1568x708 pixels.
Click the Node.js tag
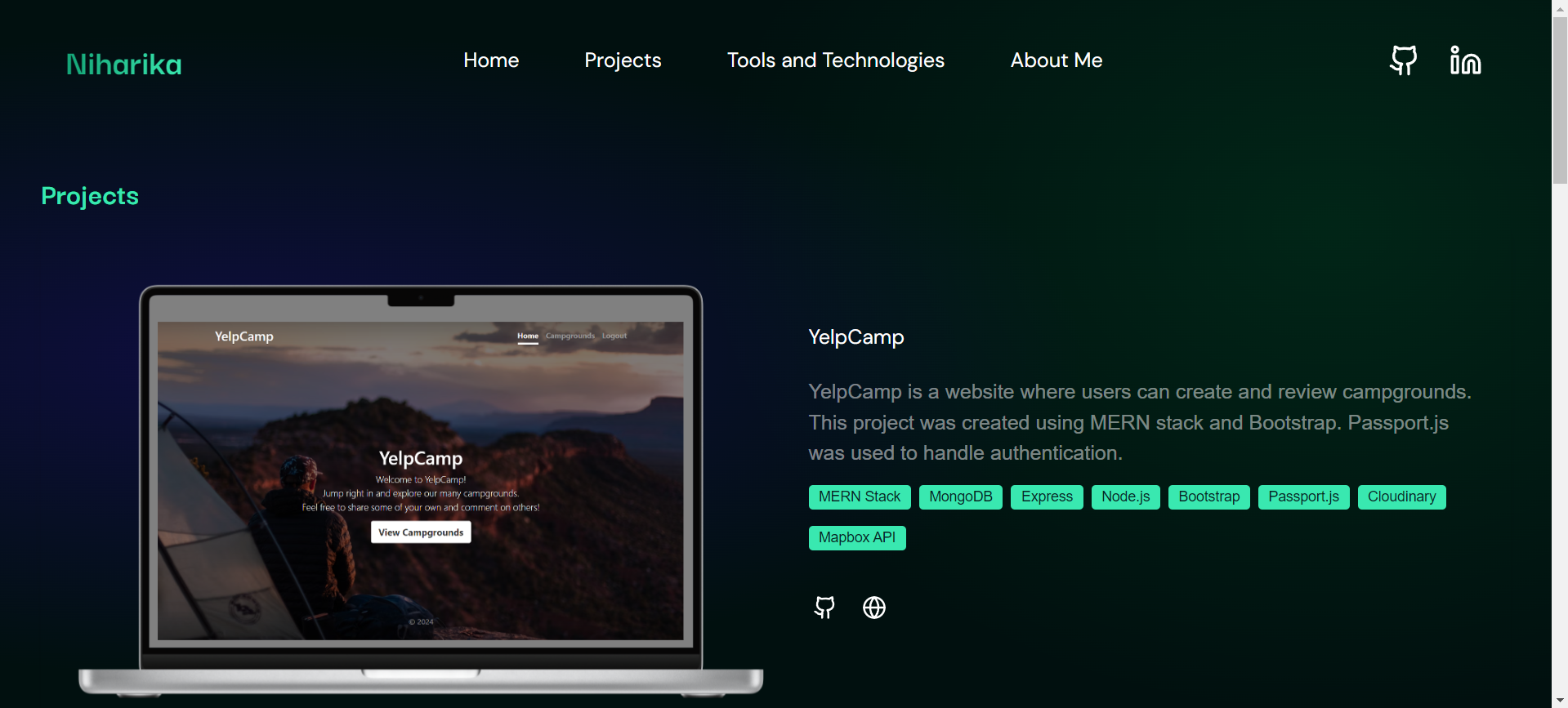(x=1126, y=497)
